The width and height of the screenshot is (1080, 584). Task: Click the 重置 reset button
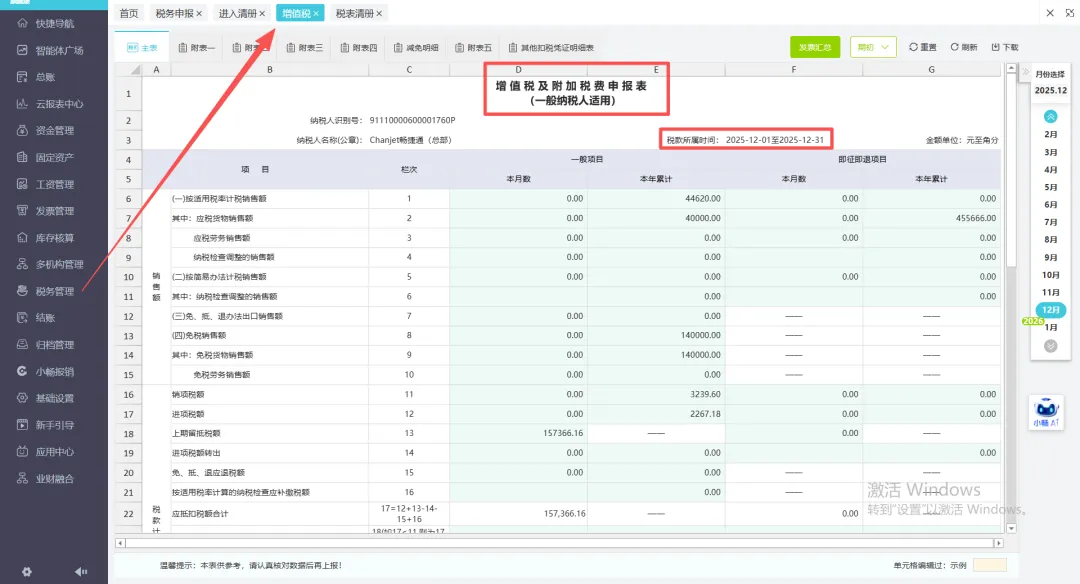click(x=923, y=47)
